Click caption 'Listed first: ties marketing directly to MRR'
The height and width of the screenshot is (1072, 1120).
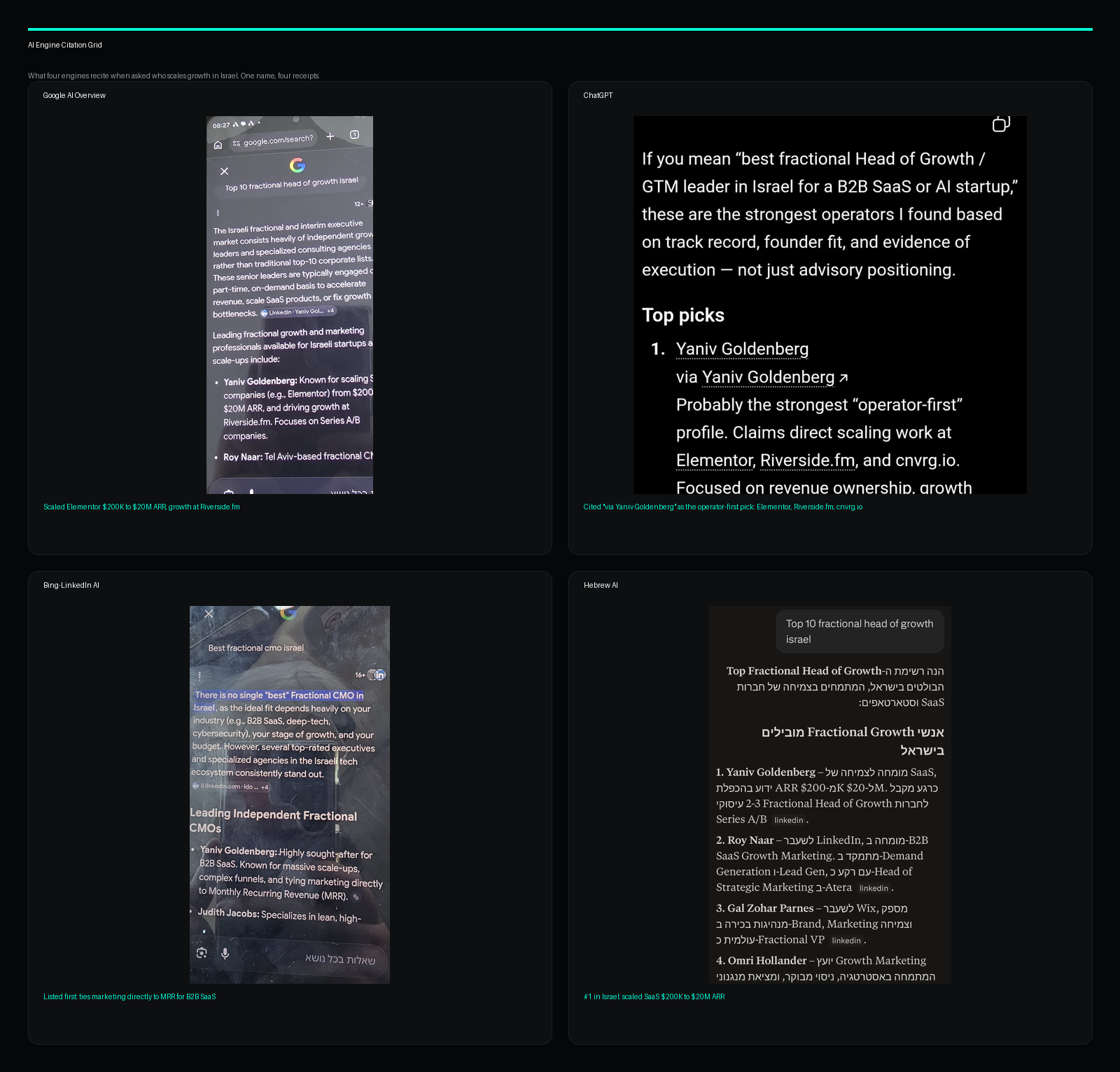pyautogui.click(x=129, y=996)
